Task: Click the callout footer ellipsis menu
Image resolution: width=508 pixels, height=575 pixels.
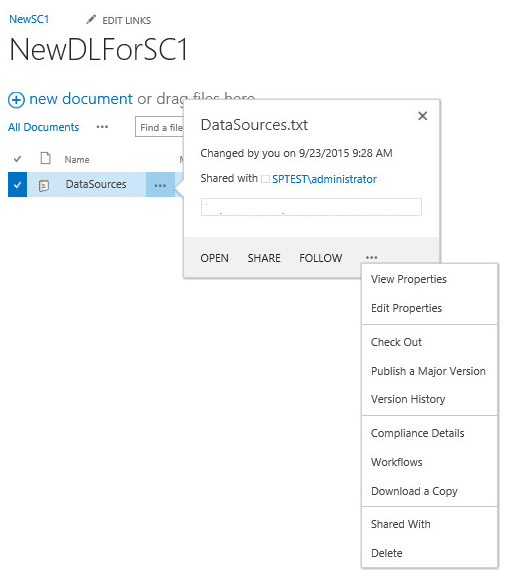Action: coord(371,257)
